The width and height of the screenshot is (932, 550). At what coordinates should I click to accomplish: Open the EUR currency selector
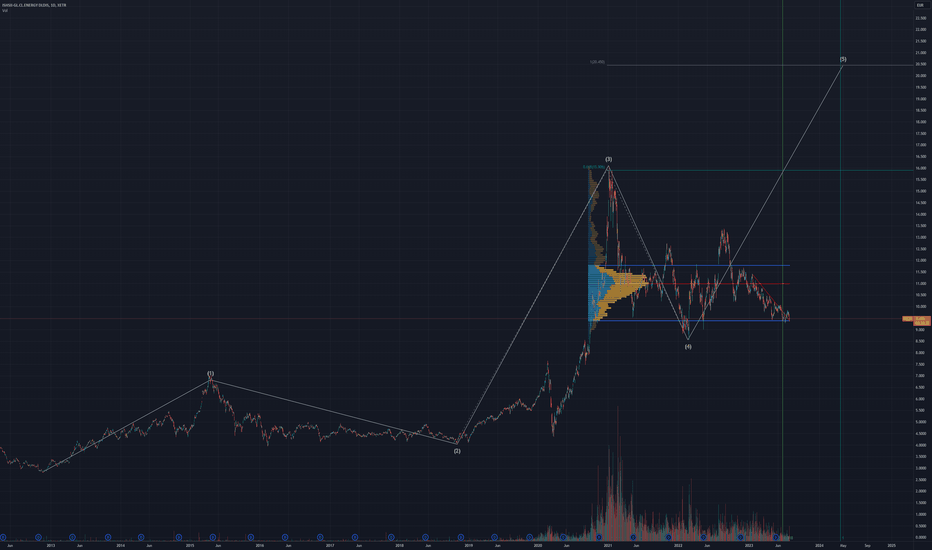pyautogui.click(x=920, y=5)
